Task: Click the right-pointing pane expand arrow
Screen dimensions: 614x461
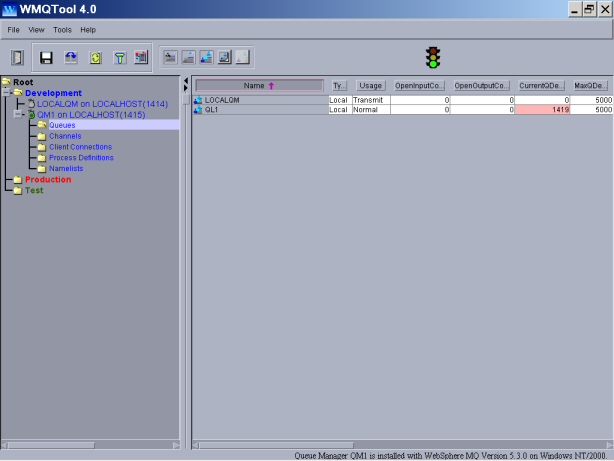Action: pyautogui.click(x=186, y=88)
